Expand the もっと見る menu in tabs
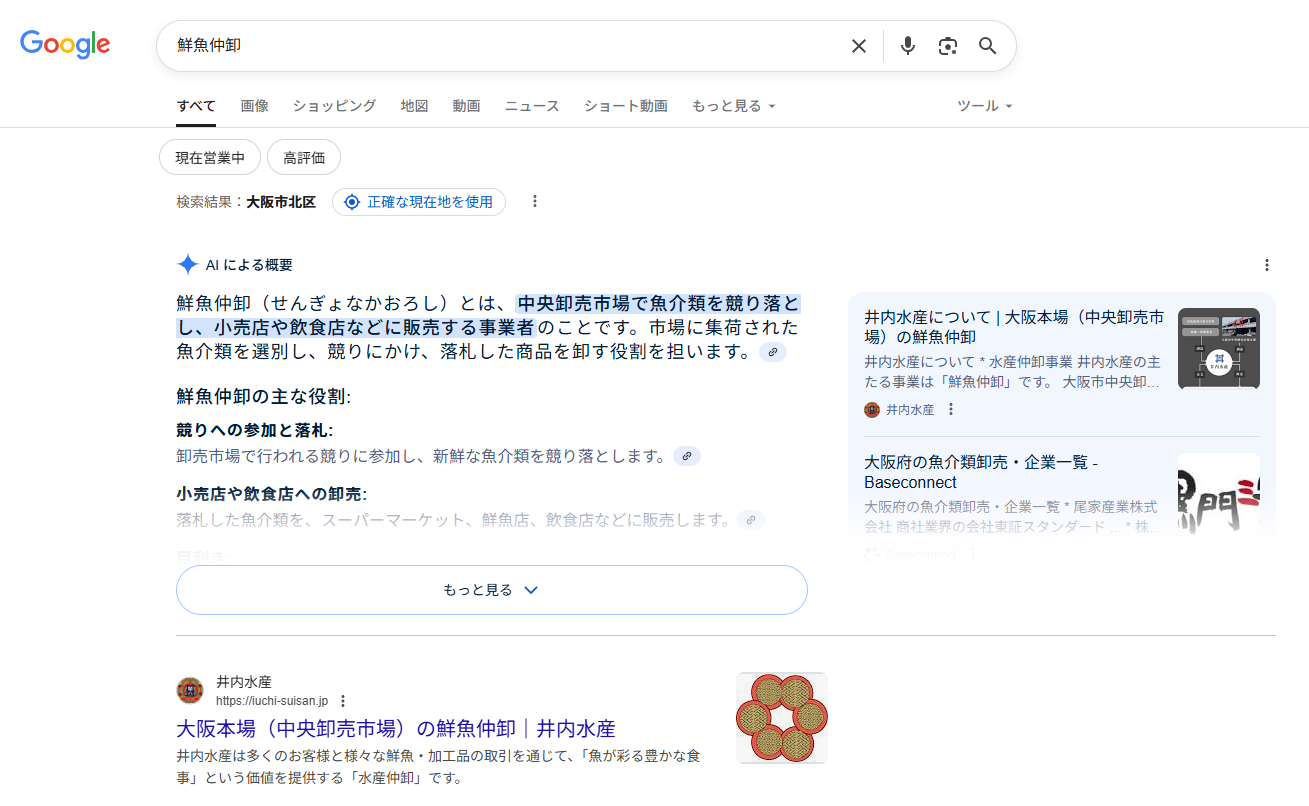 pos(734,106)
